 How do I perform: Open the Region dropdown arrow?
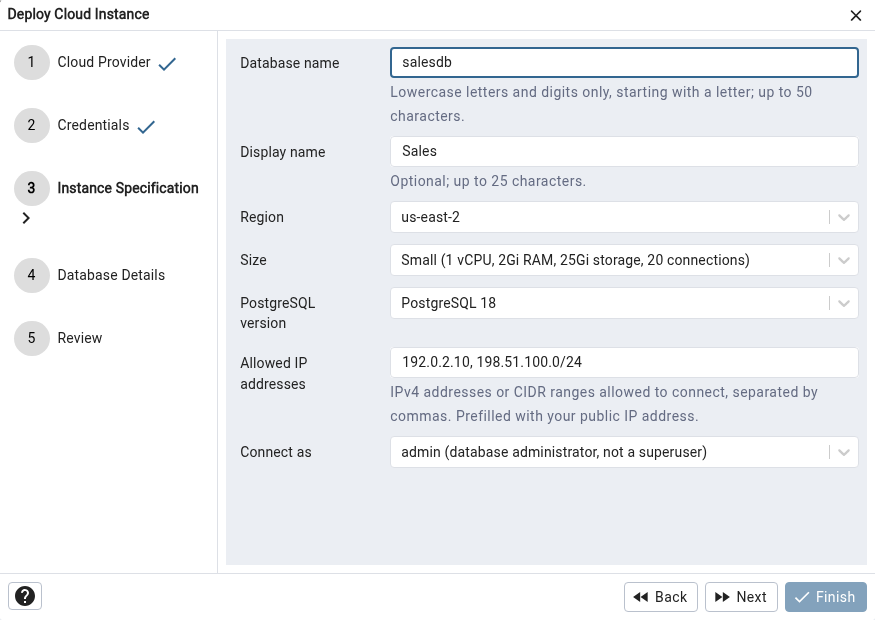point(844,217)
